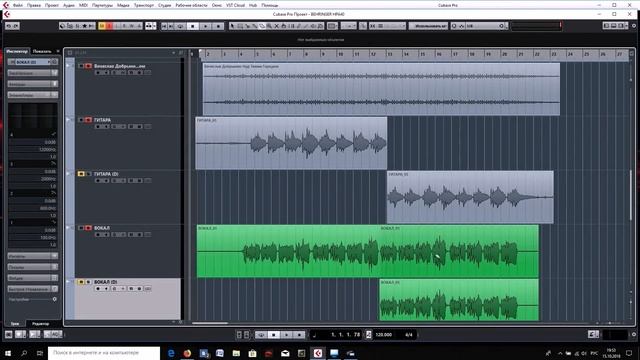Image resolution: width=640 pixels, height=360 pixels.
Task: Click the Play button in top toolbar
Action: click(206, 26)
